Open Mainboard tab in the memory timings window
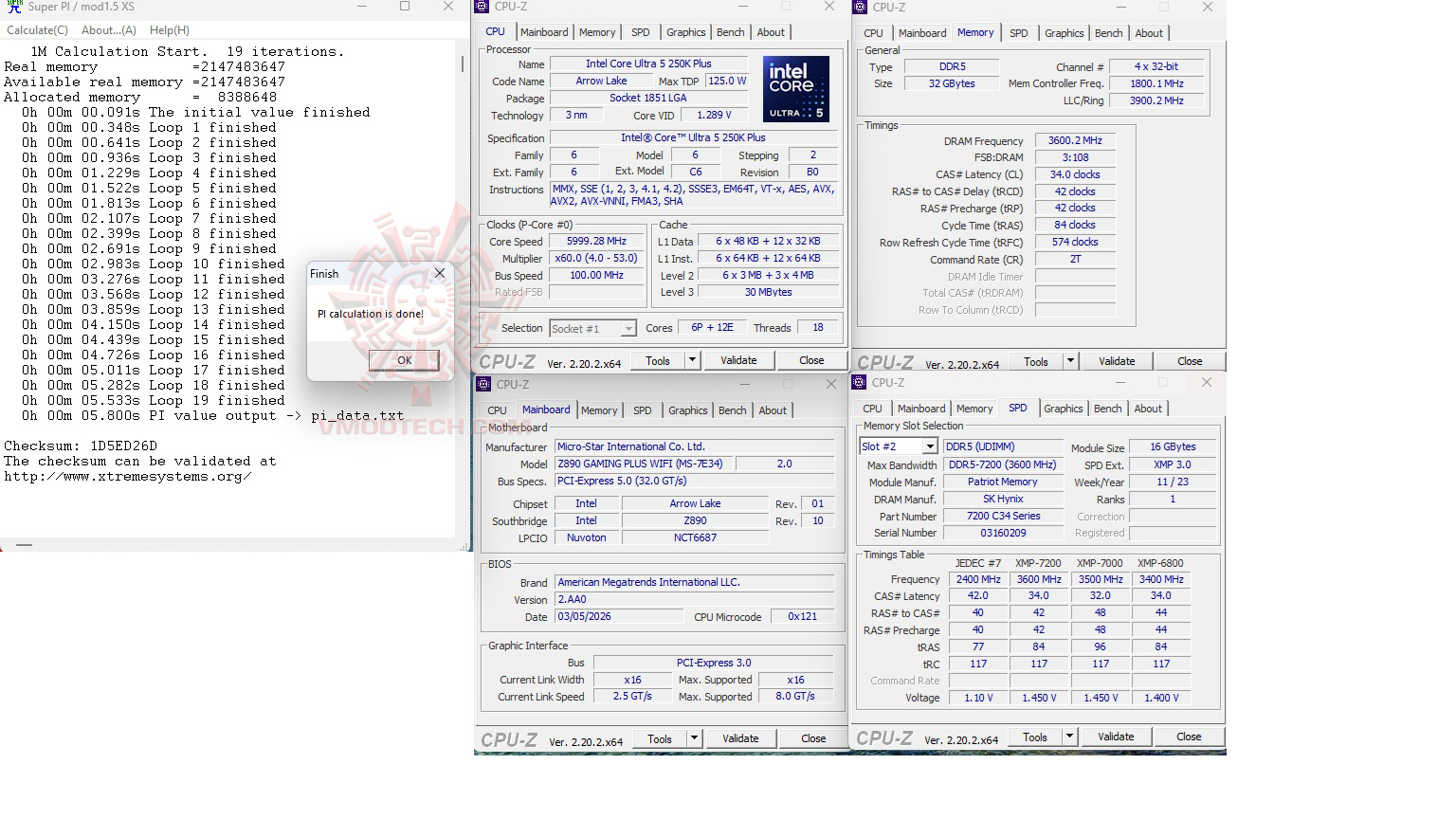This screenshot has width=1456, height=819. tap(922, 33)
